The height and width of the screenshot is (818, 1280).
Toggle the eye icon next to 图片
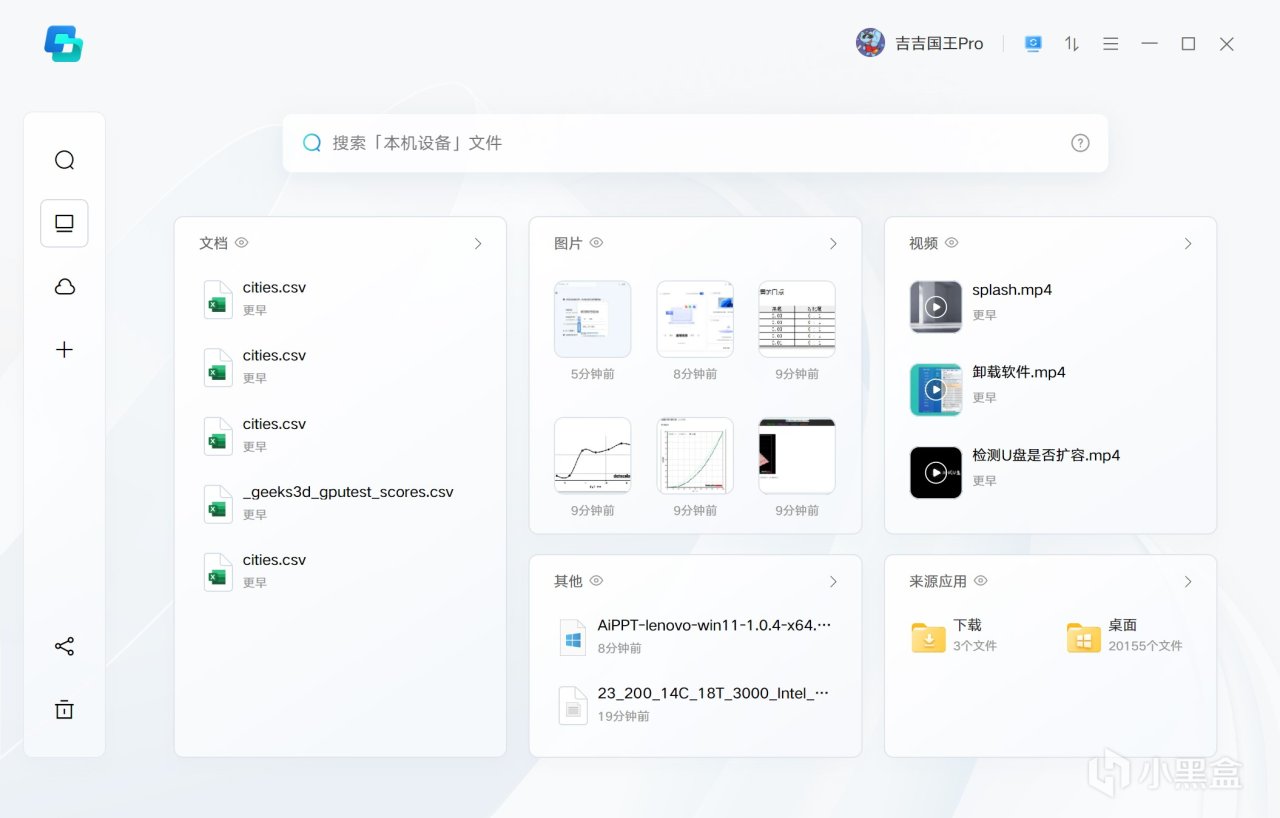point(597,243)
